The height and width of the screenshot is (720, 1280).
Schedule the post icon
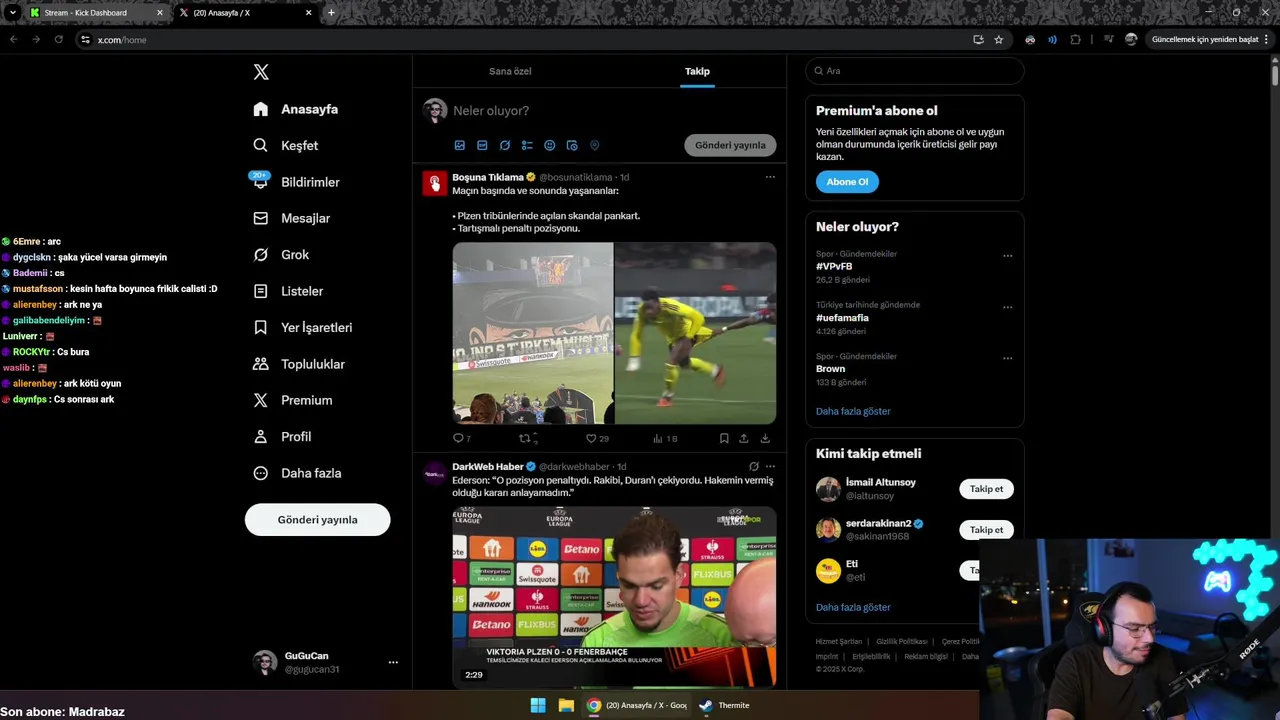pyautogui.click(x=572, y=145)
